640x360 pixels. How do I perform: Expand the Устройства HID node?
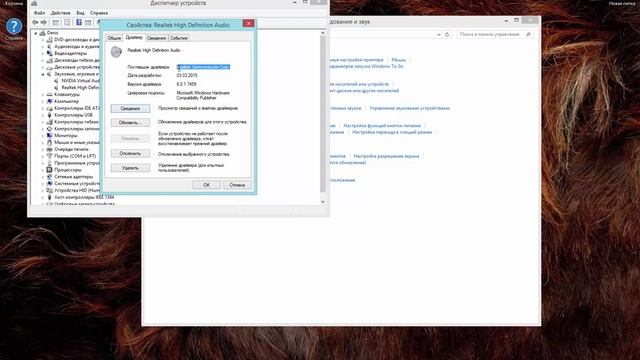click(x=42, y=191)
